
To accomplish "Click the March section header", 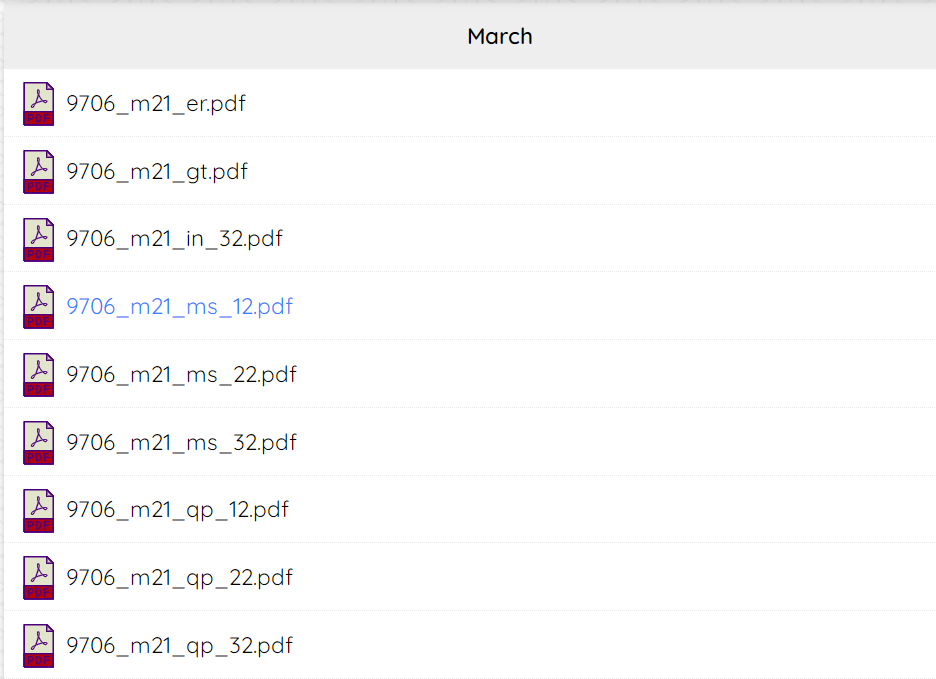I will point(500,36).
